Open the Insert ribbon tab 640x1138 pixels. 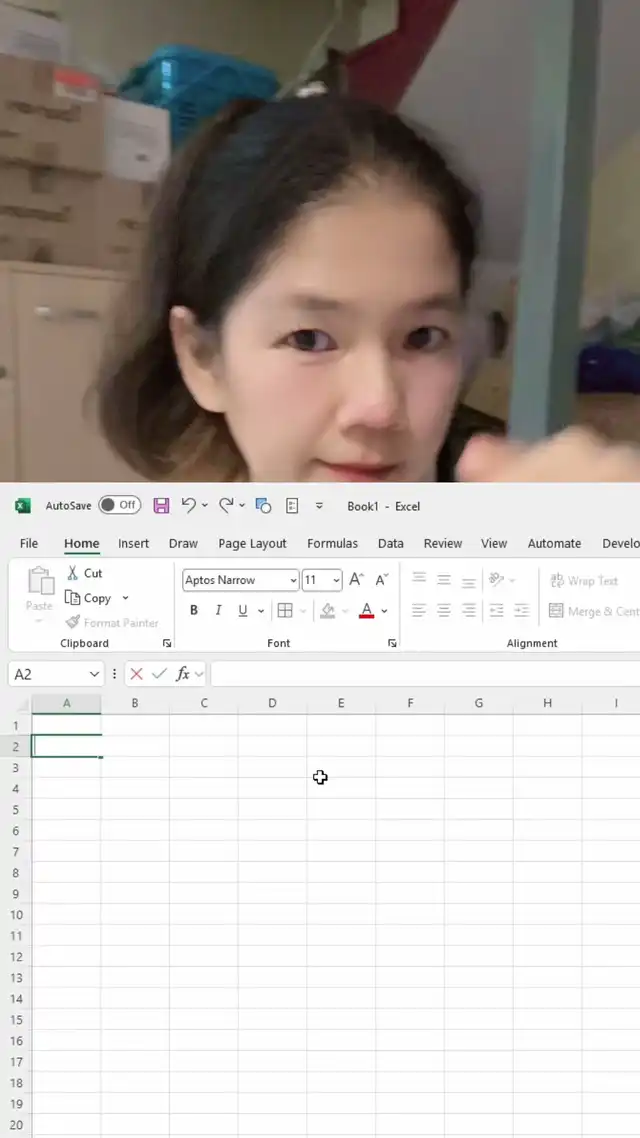[133, 543]
